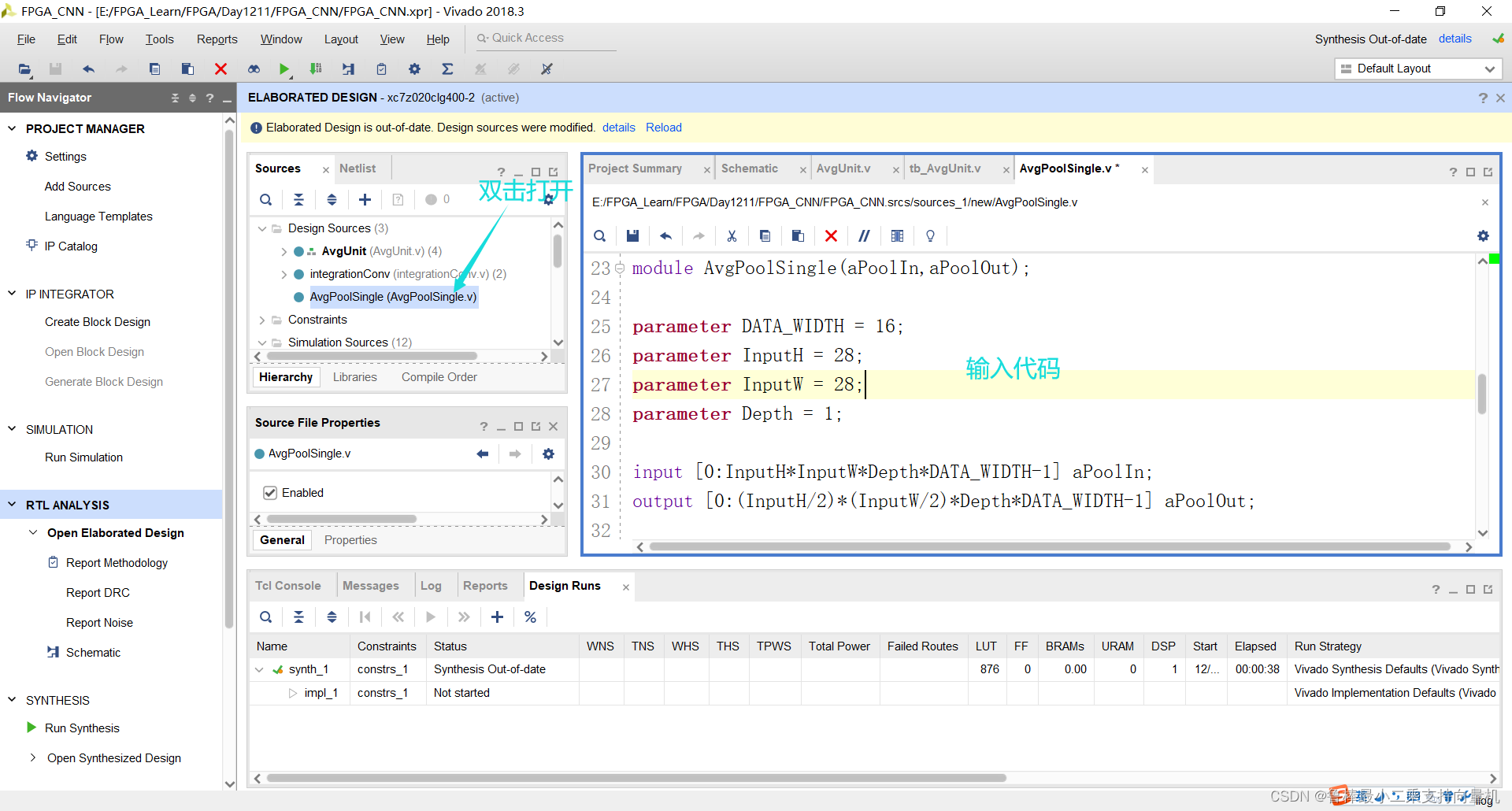Image resolution: width=1512 pixels, height=811 pixels.
Task: Launch selected run with Design Runs play icon
Action: (431, 617)
